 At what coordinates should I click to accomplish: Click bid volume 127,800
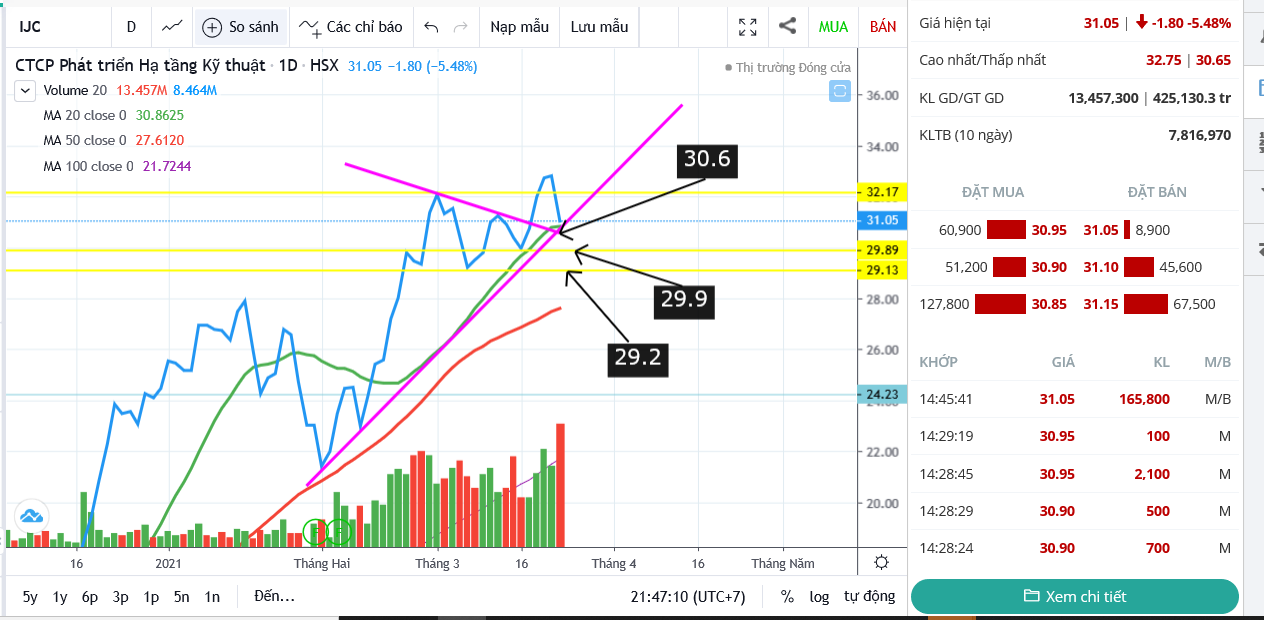(x=943, y=304)
